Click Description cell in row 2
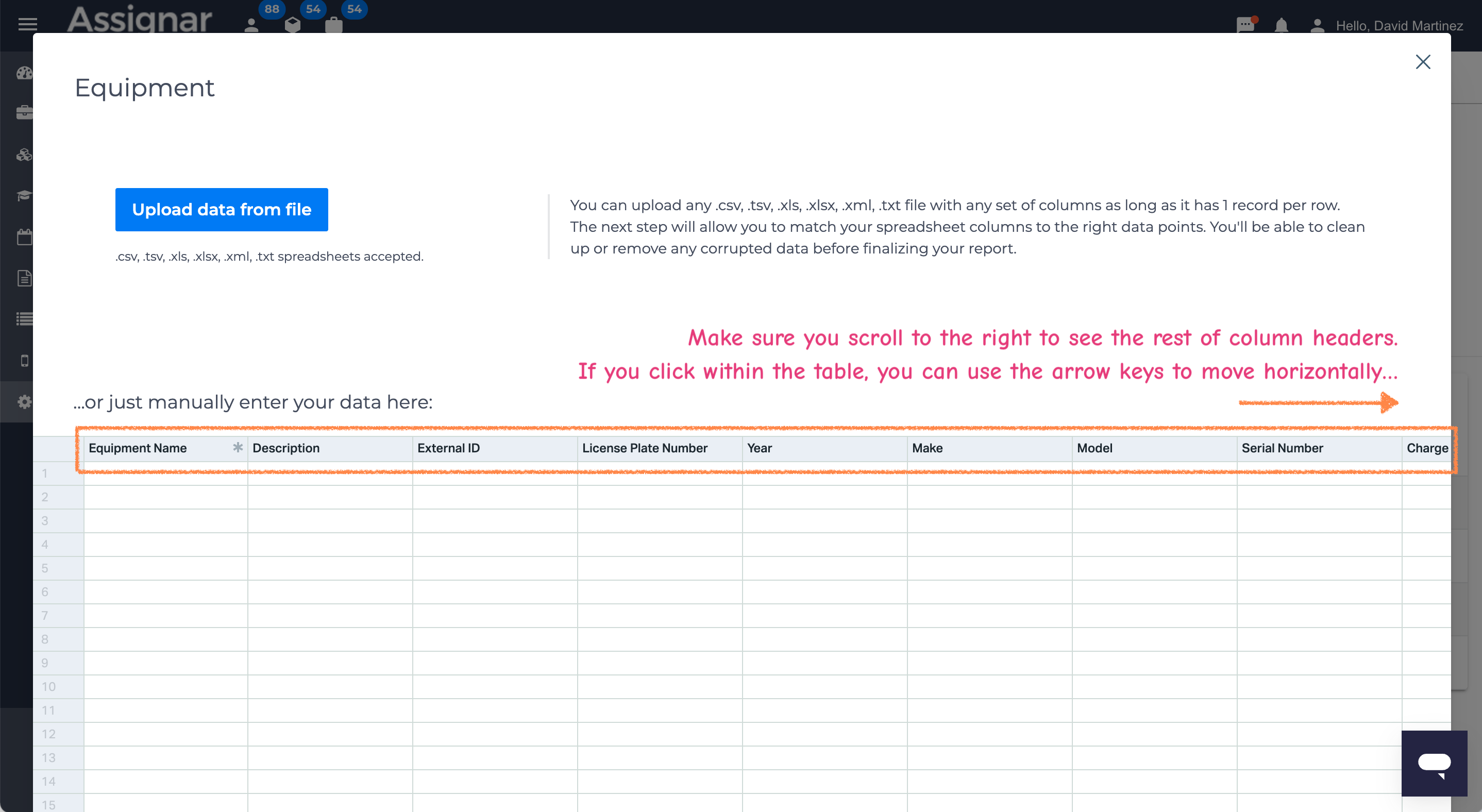 click(330, 497)
